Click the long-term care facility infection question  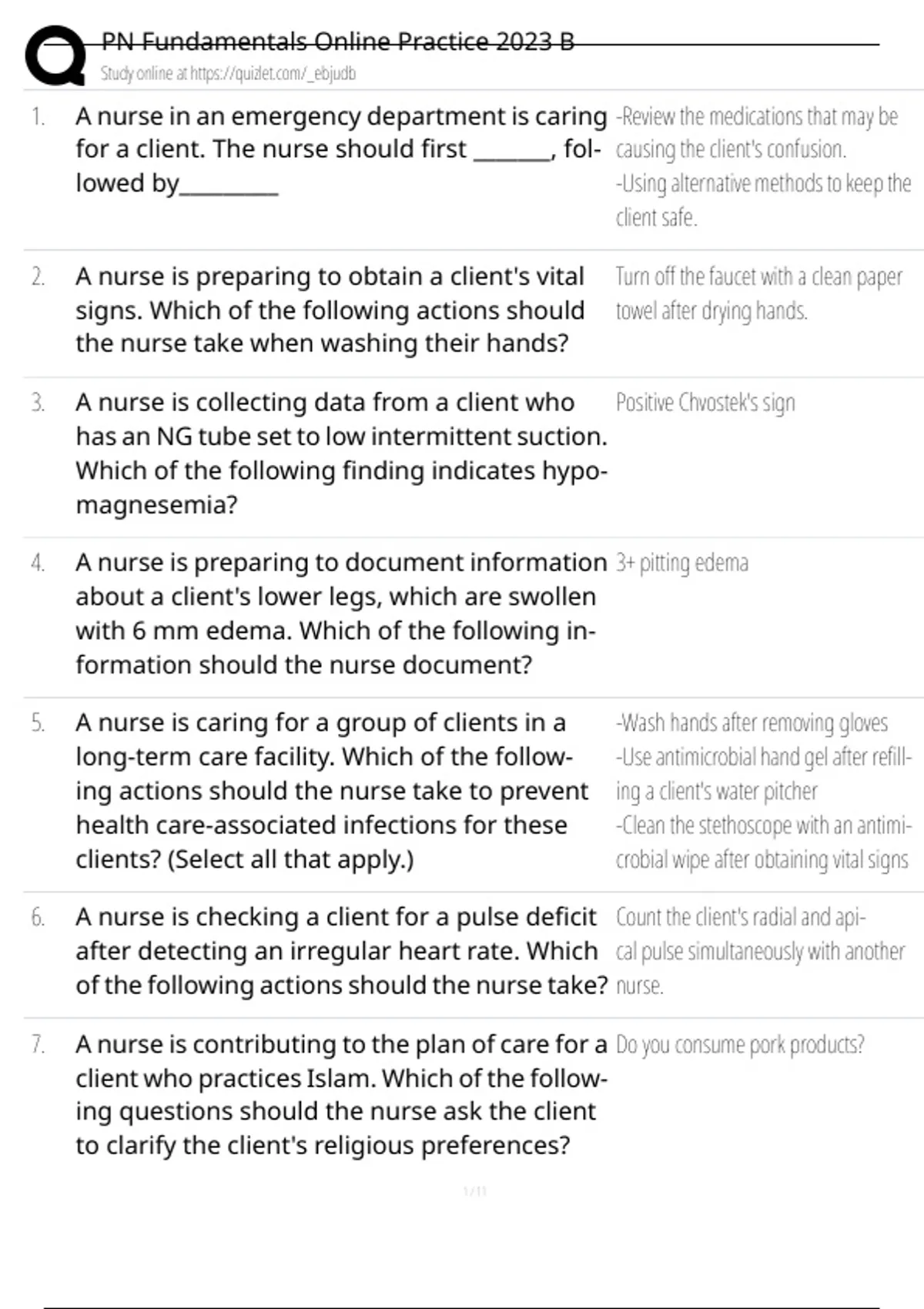coord(331,790)
